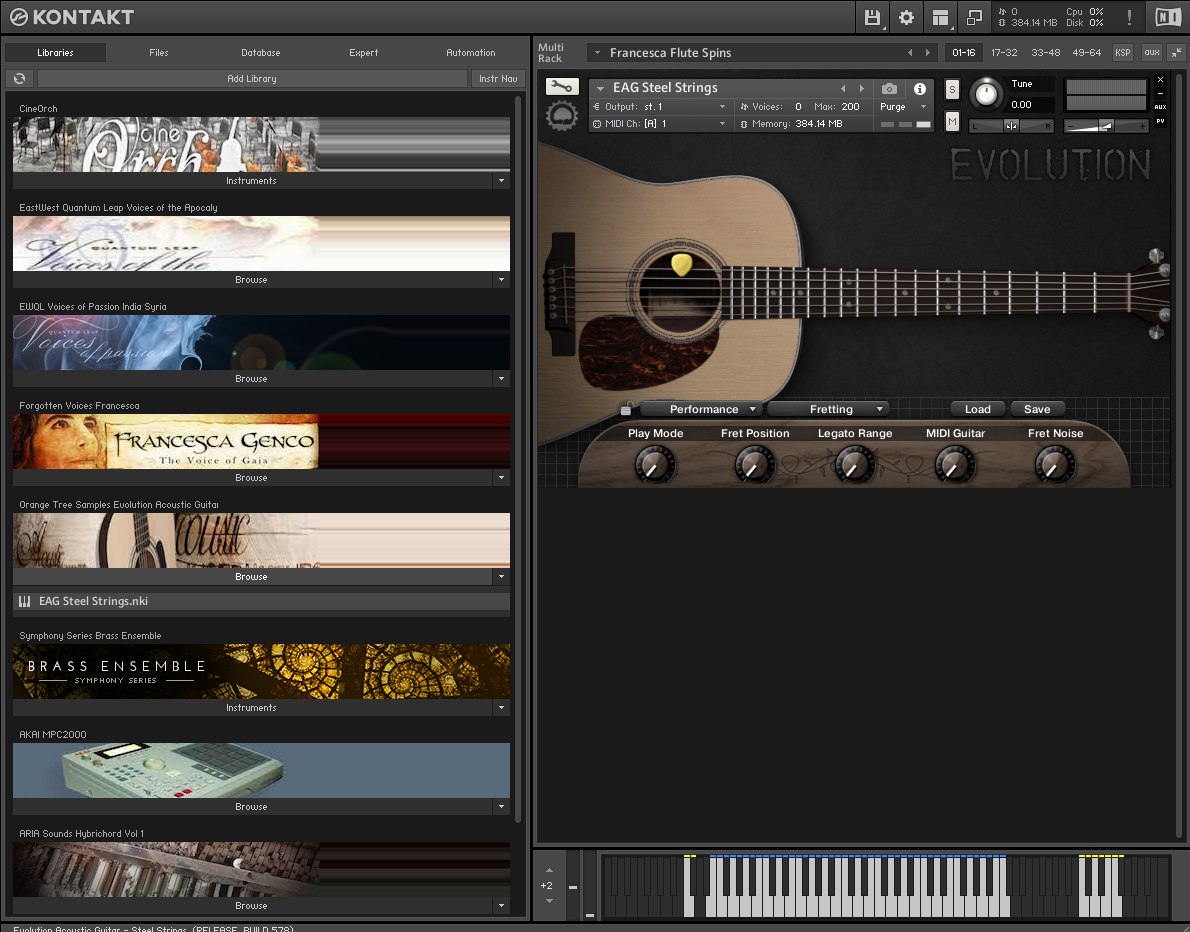
Task: Expand CineOrch Instruments dropdown arrow
Action: (501, 181)
